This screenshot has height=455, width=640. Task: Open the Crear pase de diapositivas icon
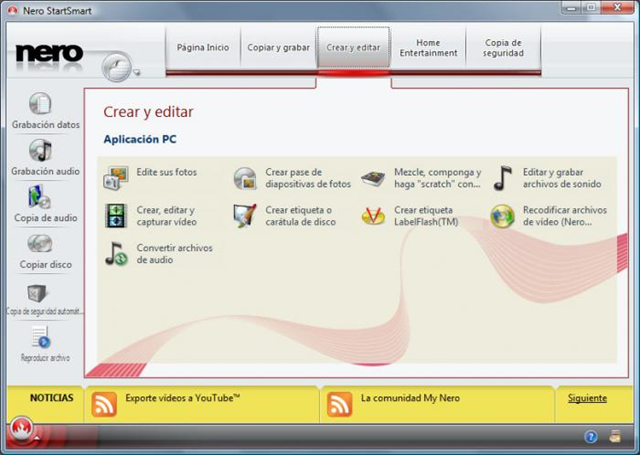tap(245, 178)
